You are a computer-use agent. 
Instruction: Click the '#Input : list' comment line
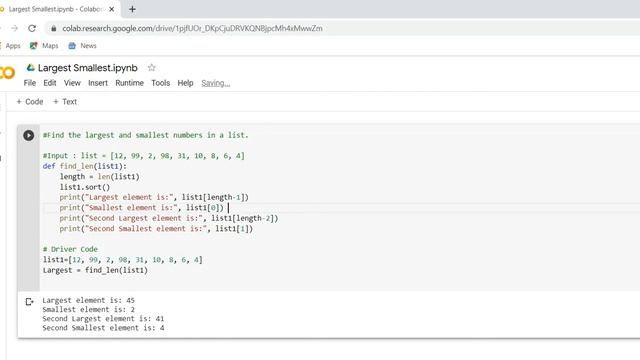(x=144, y=156)
